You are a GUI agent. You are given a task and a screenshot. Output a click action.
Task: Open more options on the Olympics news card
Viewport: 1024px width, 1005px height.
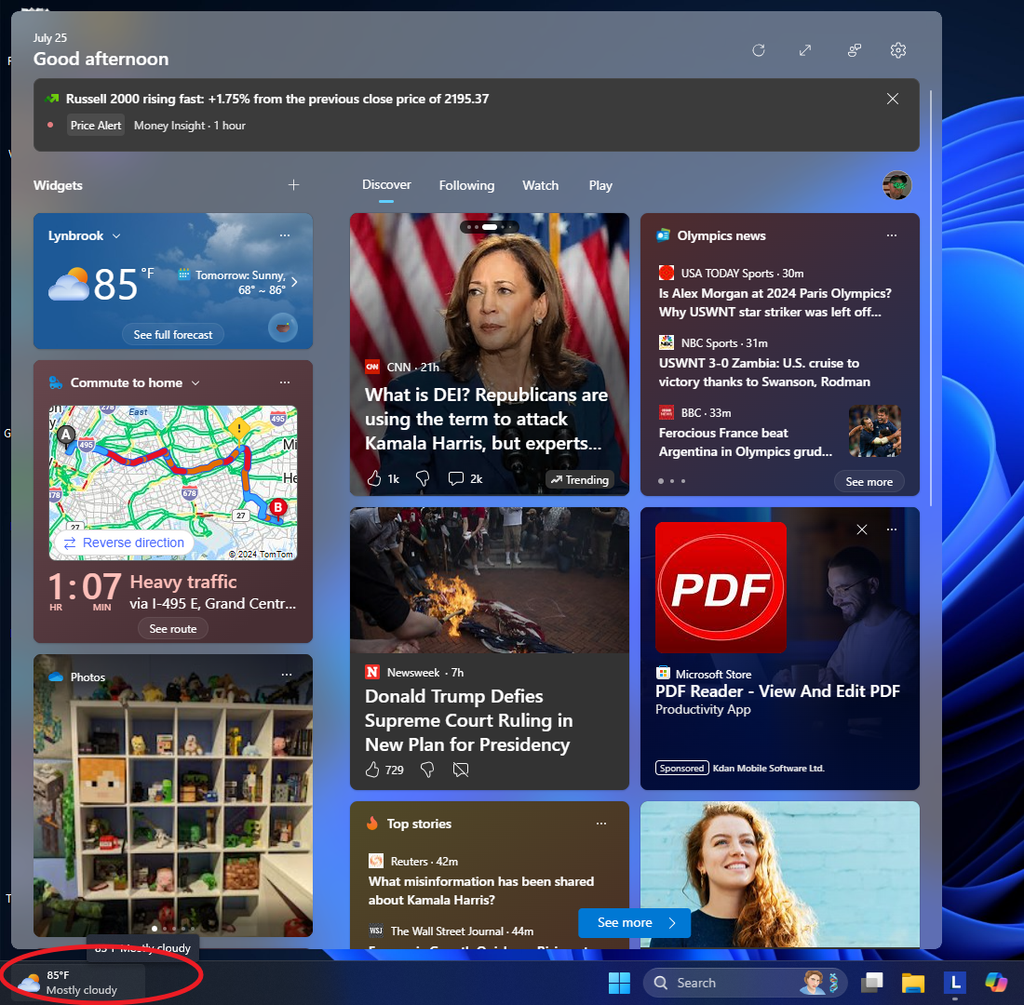[x=891, y=235]
